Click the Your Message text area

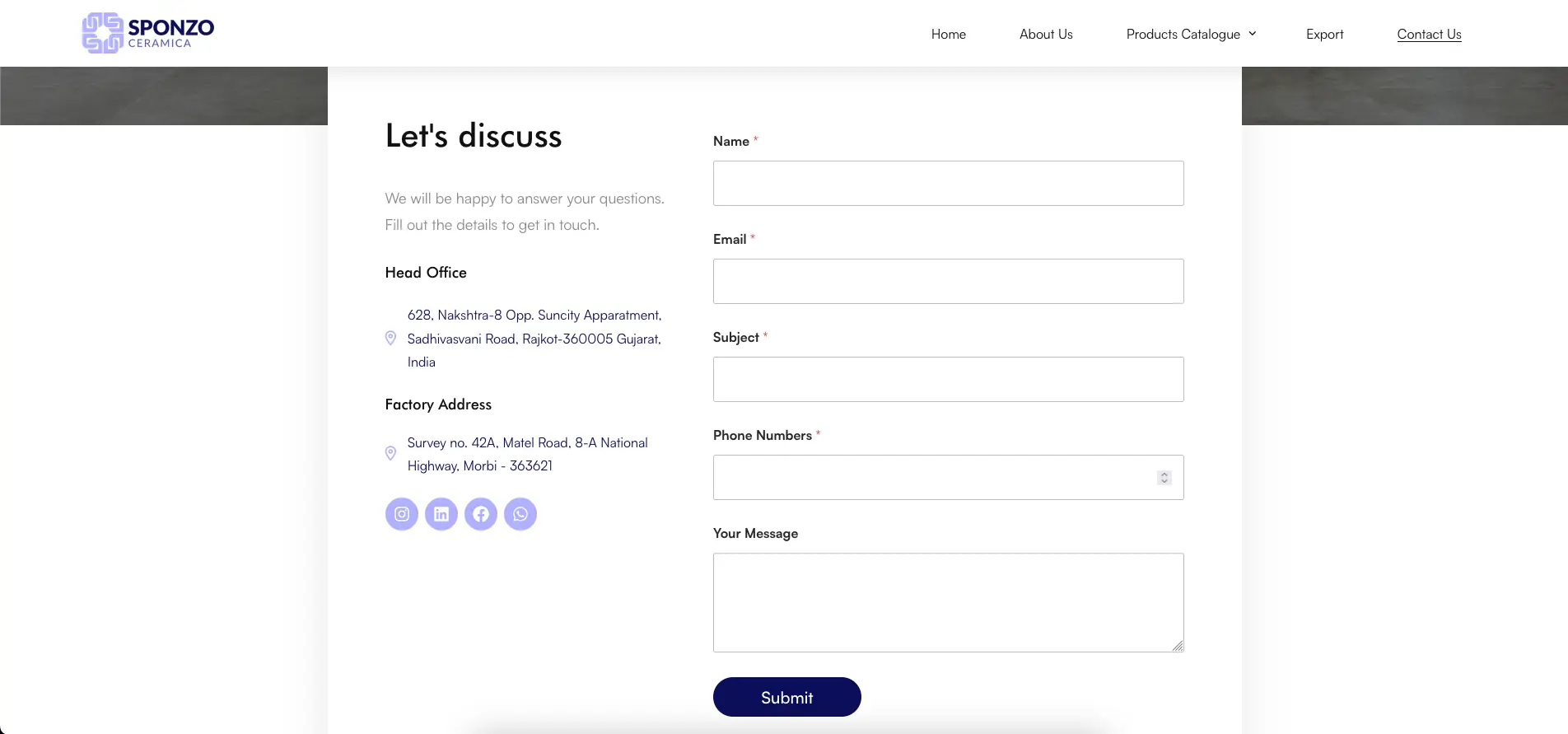948,602
